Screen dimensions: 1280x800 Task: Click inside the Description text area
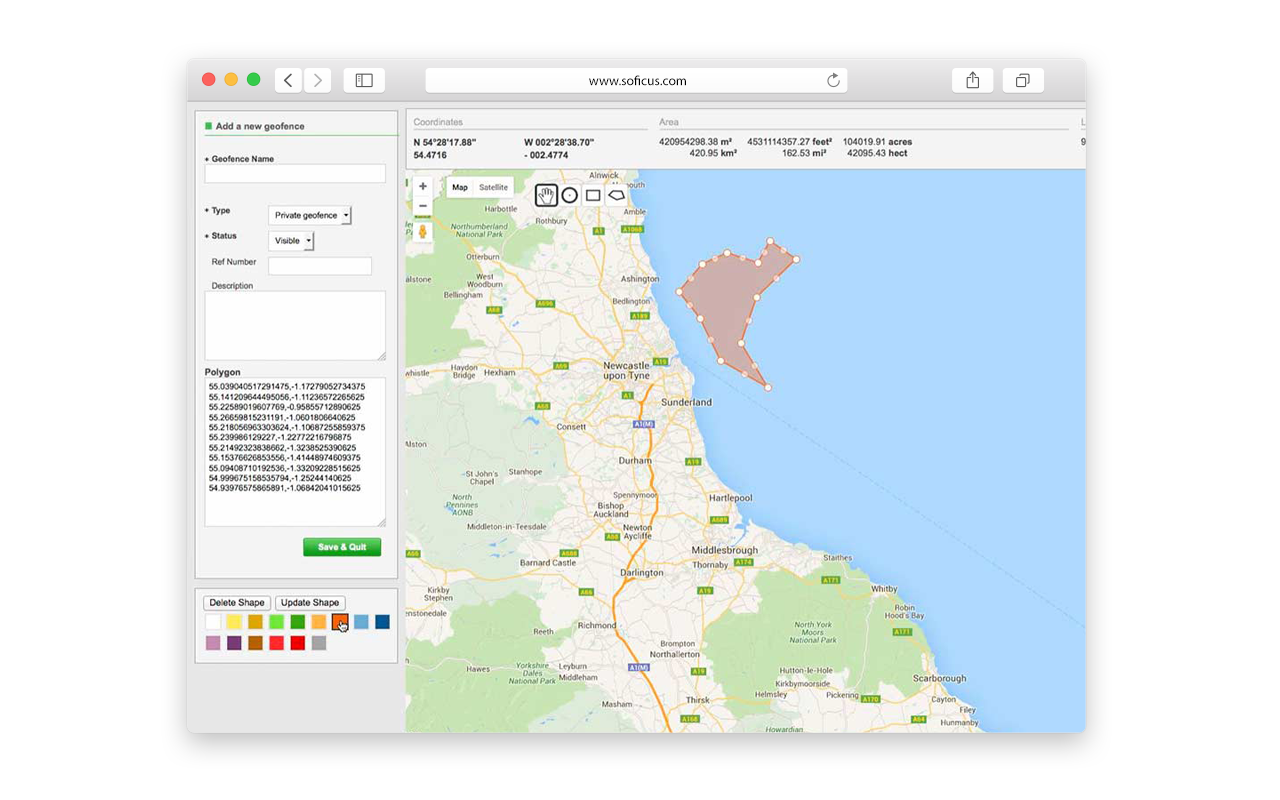point(295,326)
